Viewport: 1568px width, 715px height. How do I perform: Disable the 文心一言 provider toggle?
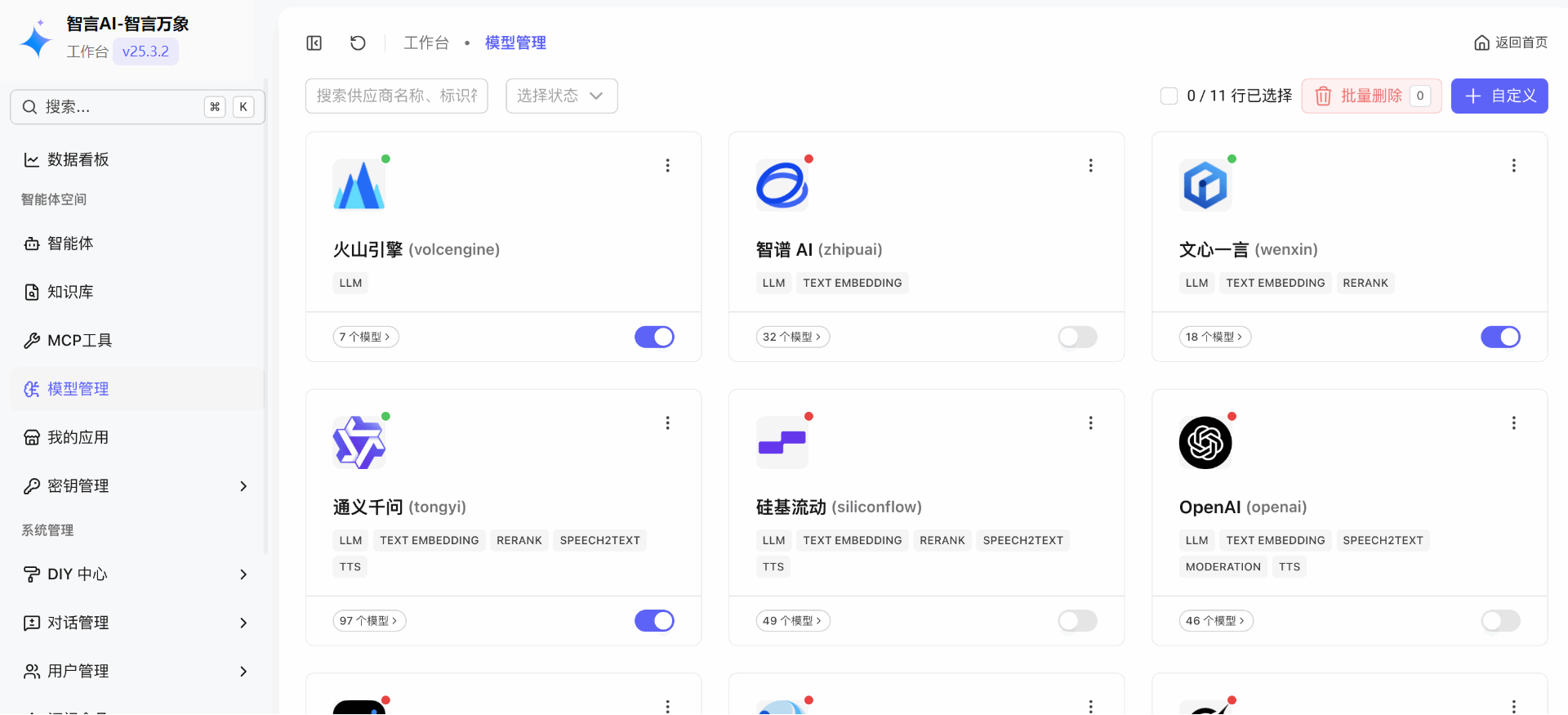(x=1500, y=337)
